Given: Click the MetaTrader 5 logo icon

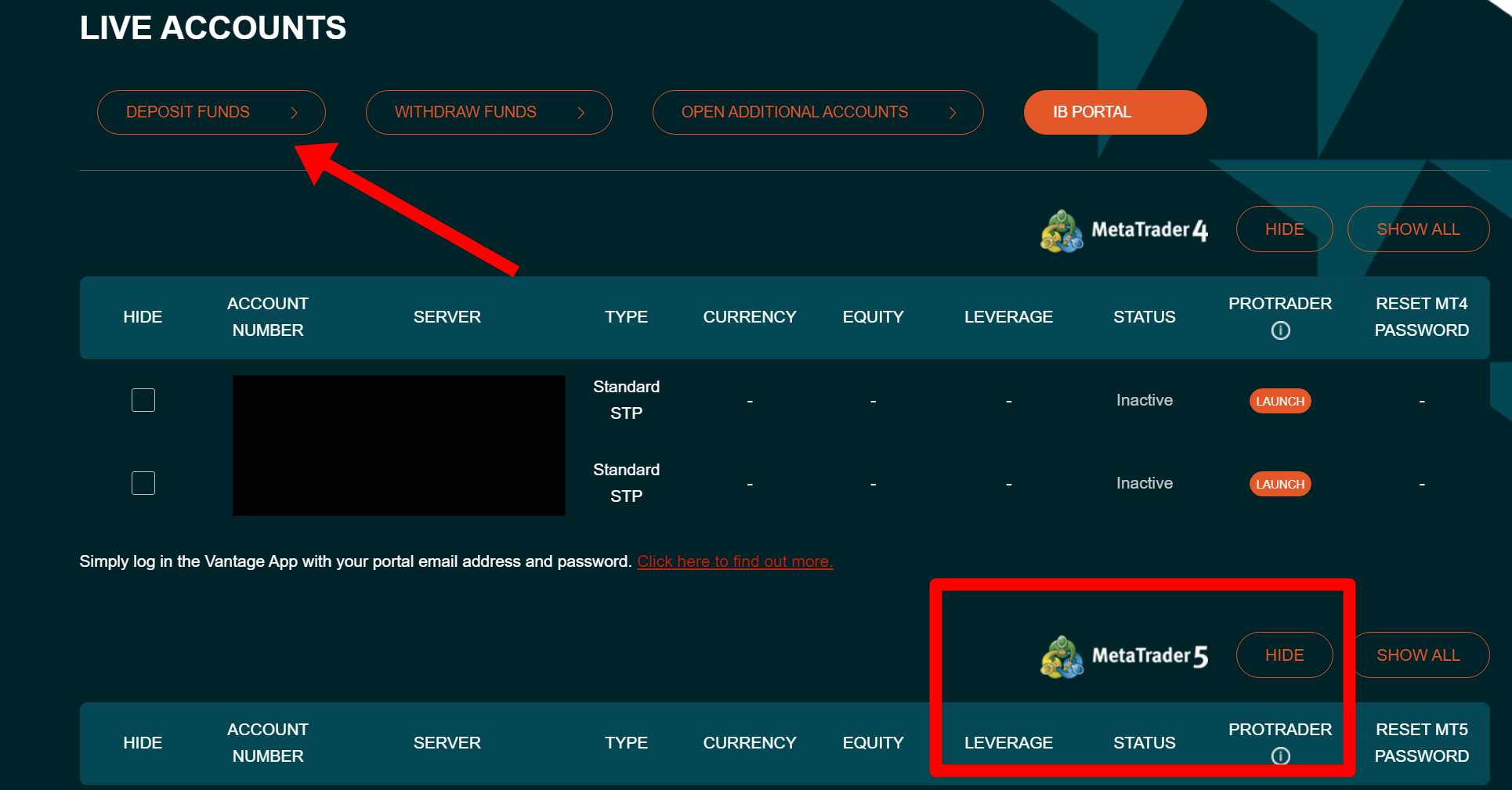Looking at the screenshot, I should (1062, 657).
